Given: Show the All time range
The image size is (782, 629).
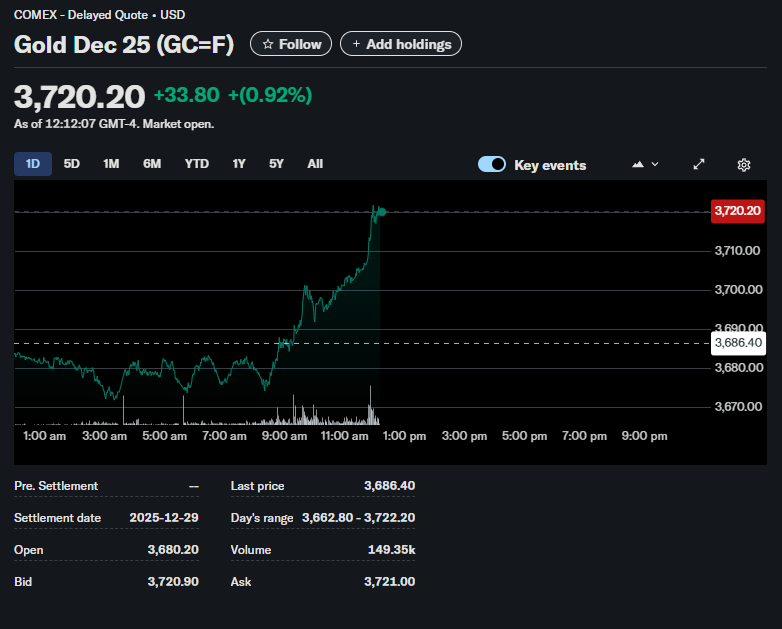Looking at the screenshot, I should click(x=315, y=164).
